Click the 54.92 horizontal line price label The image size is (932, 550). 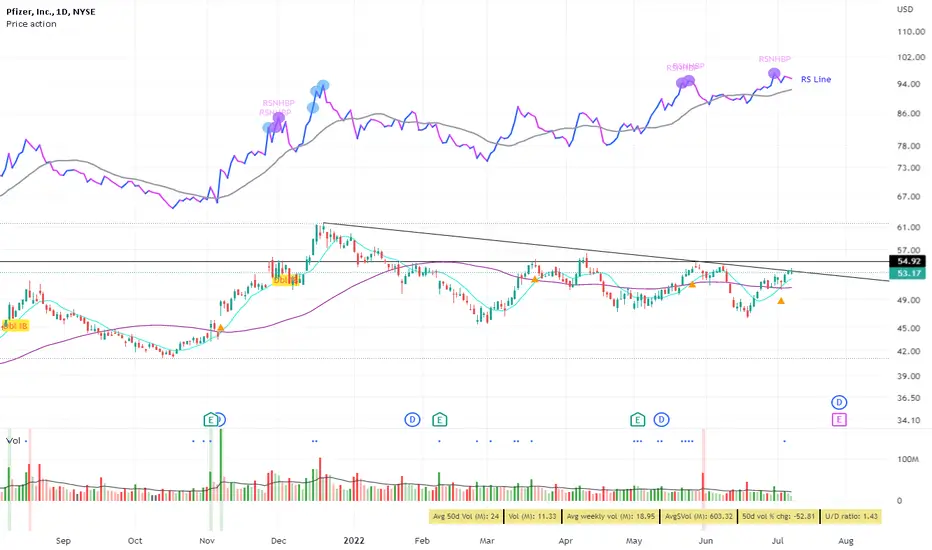click(x=909, y=261)
